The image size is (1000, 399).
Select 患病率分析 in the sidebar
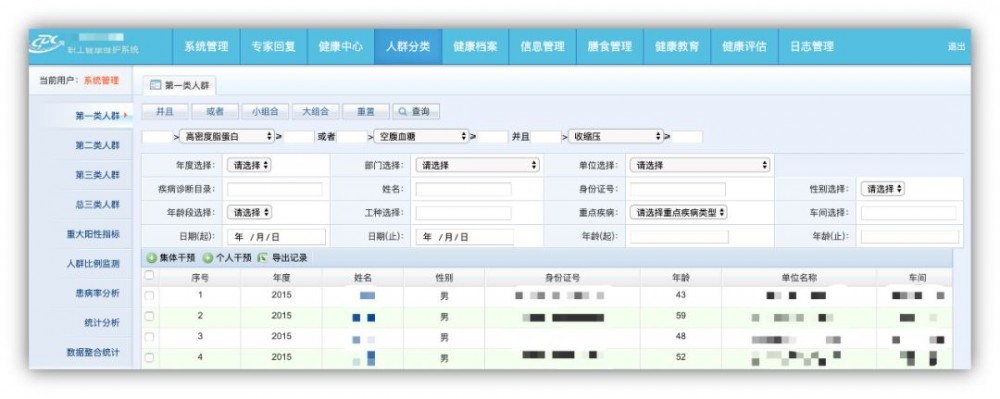pyautogui.click(x=97, y=293)
